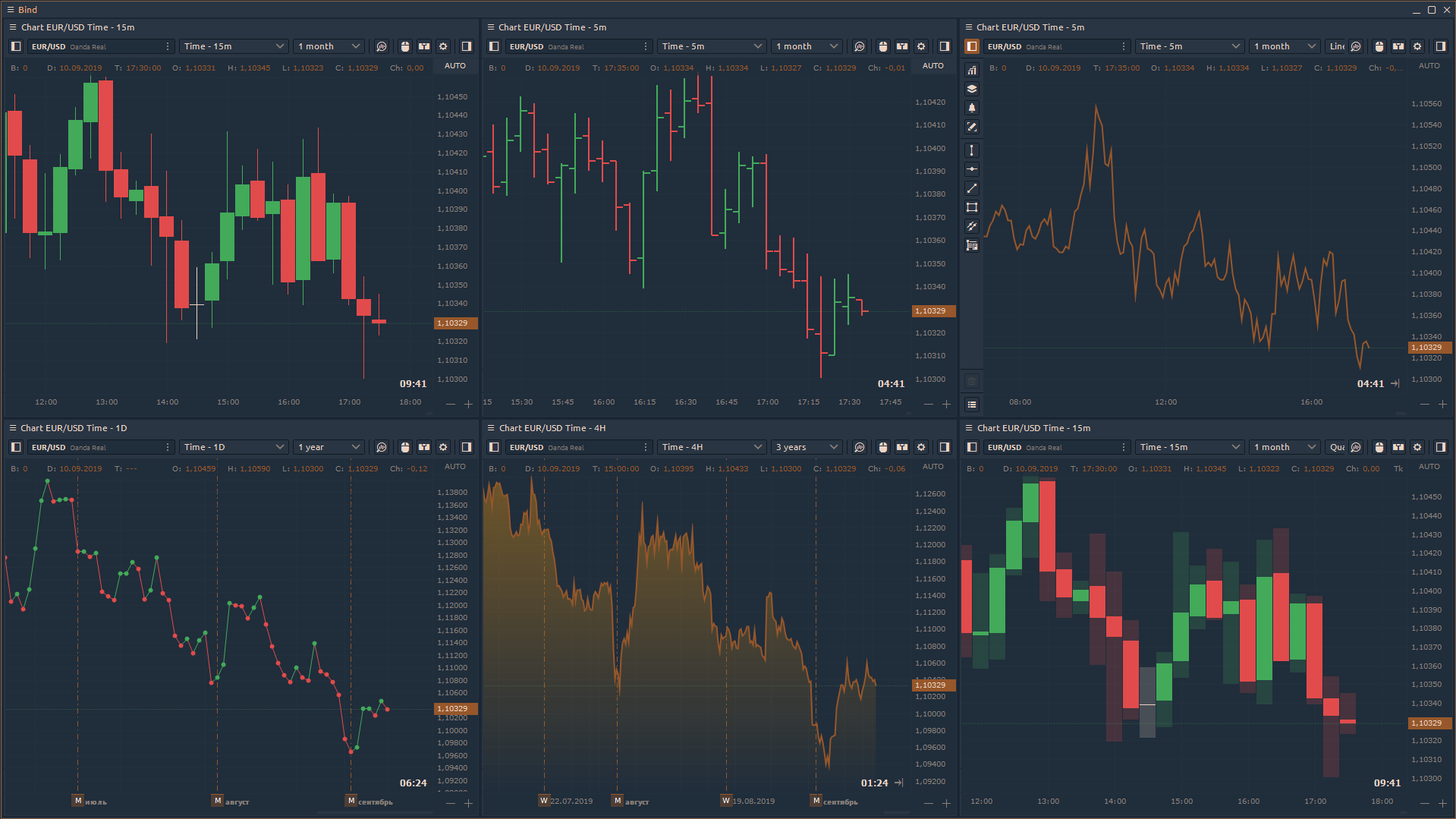
Task: Expand the 3 years history range dropdown
Action: click(807, 447)
